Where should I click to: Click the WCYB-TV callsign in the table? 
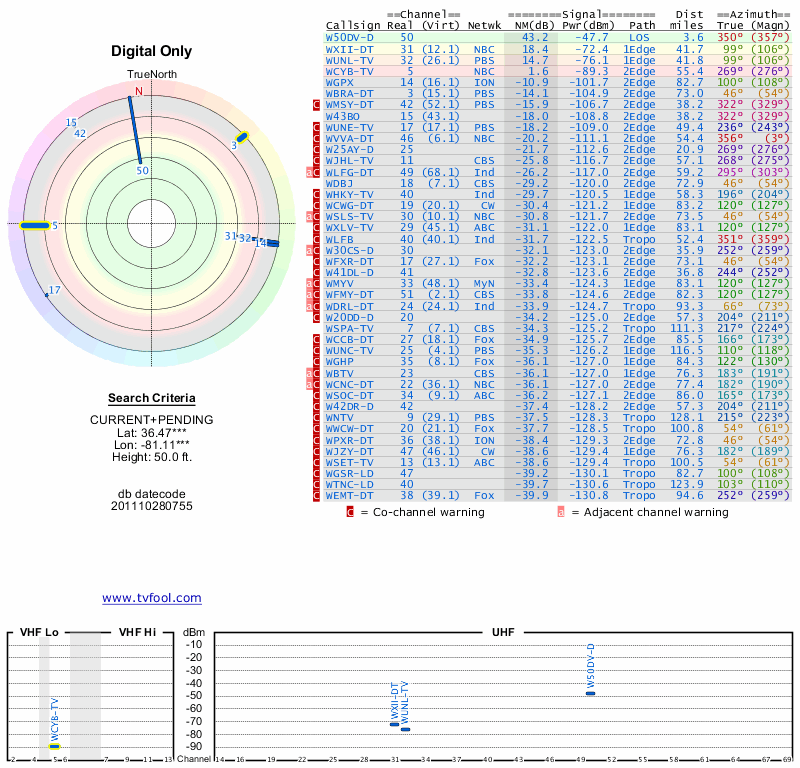tap(349, 72)
